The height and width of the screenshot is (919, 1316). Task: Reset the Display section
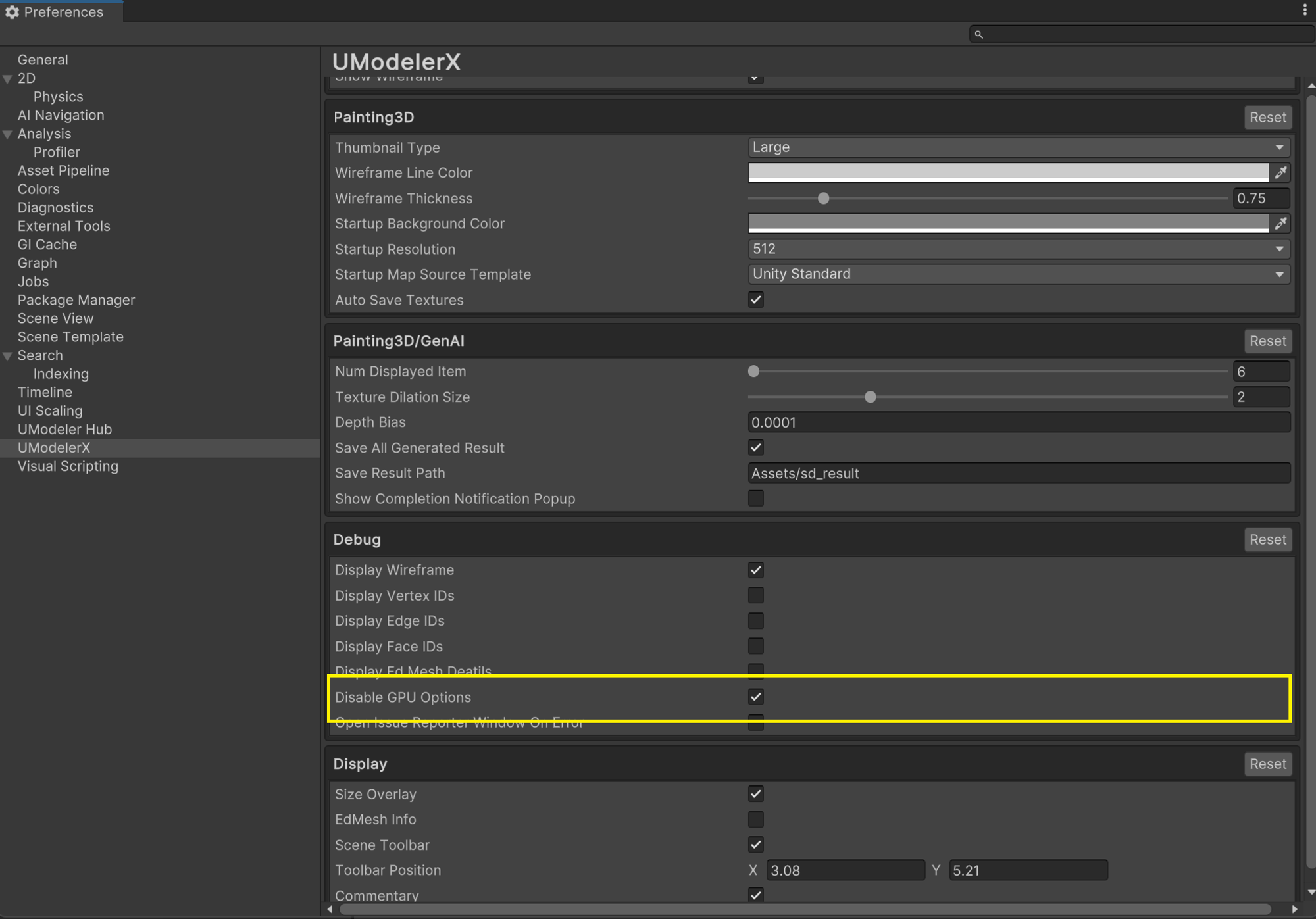(1267, 764)
